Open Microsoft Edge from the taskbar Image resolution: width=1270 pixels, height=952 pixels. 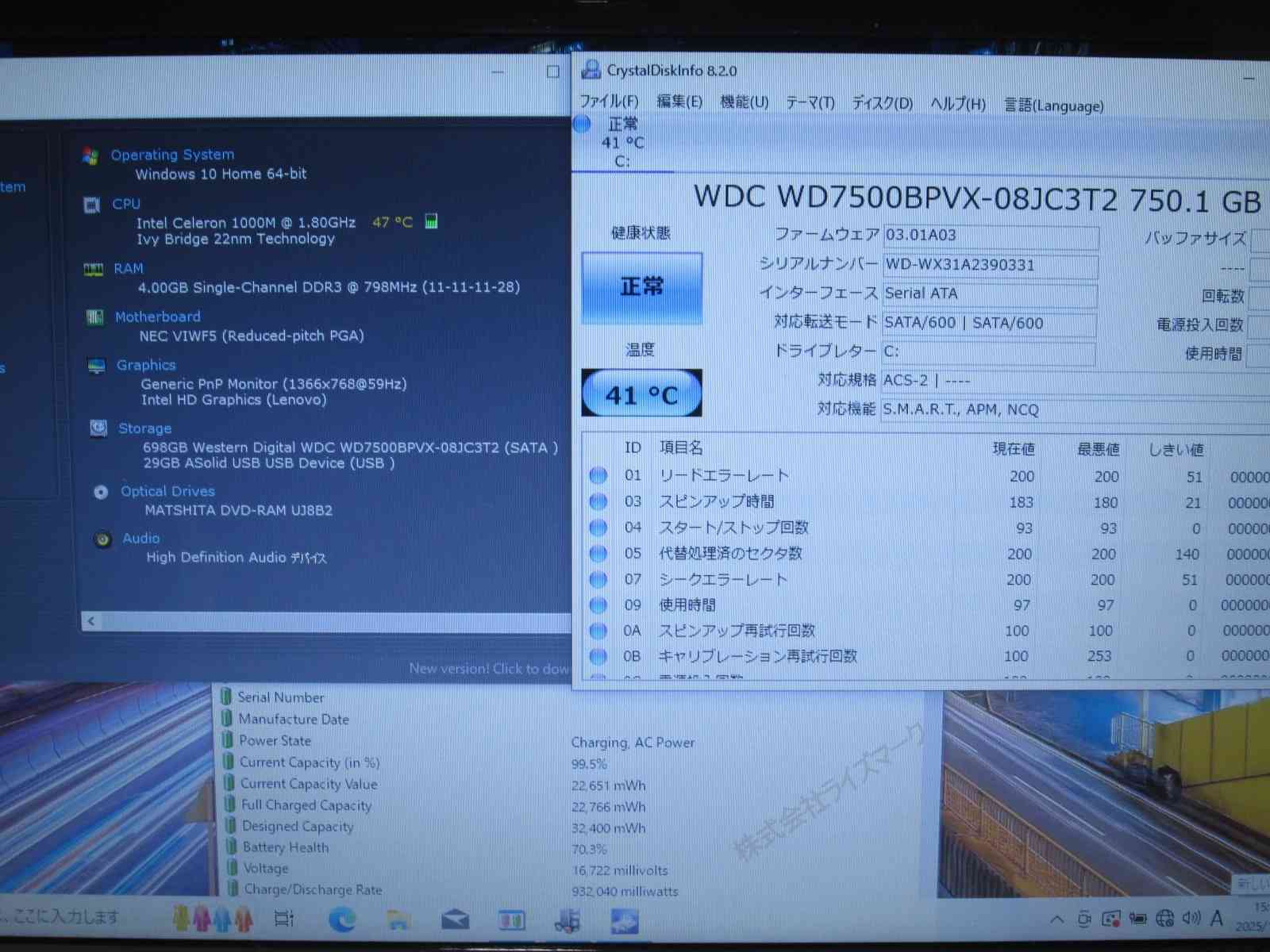(342, 919)
